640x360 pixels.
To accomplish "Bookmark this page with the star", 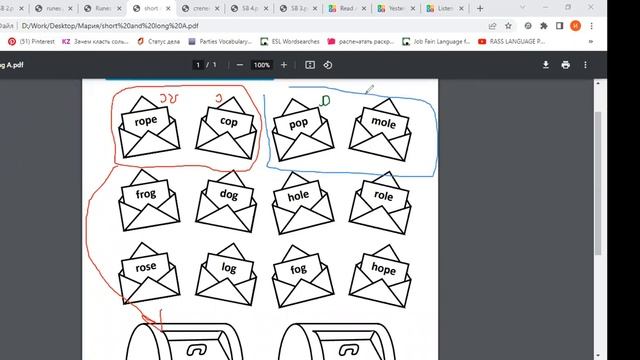I will coord(508,26).
